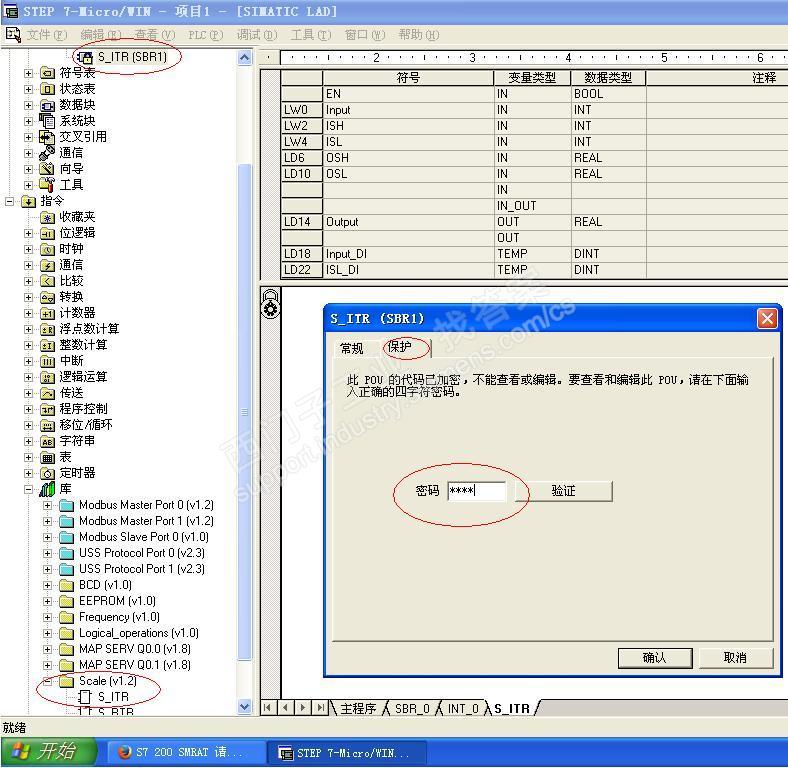Collapse the 指令 instructions tree node

click(x=10, y=202)
